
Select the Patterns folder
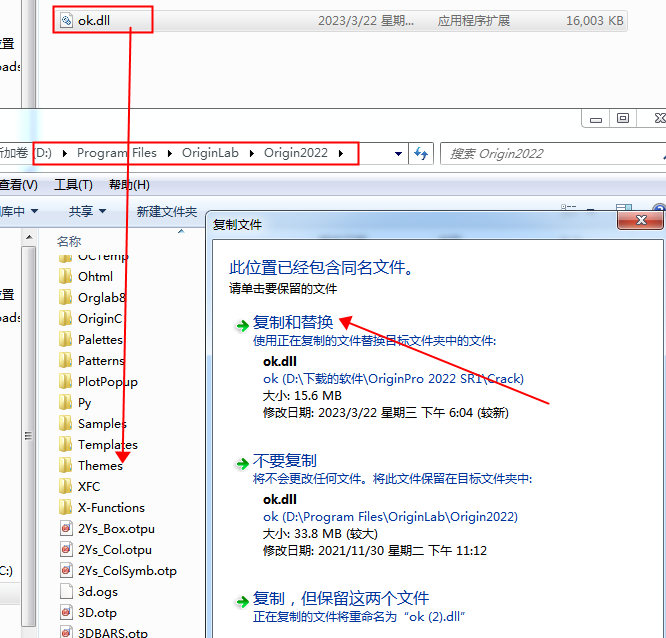click(x=101, y=361)
